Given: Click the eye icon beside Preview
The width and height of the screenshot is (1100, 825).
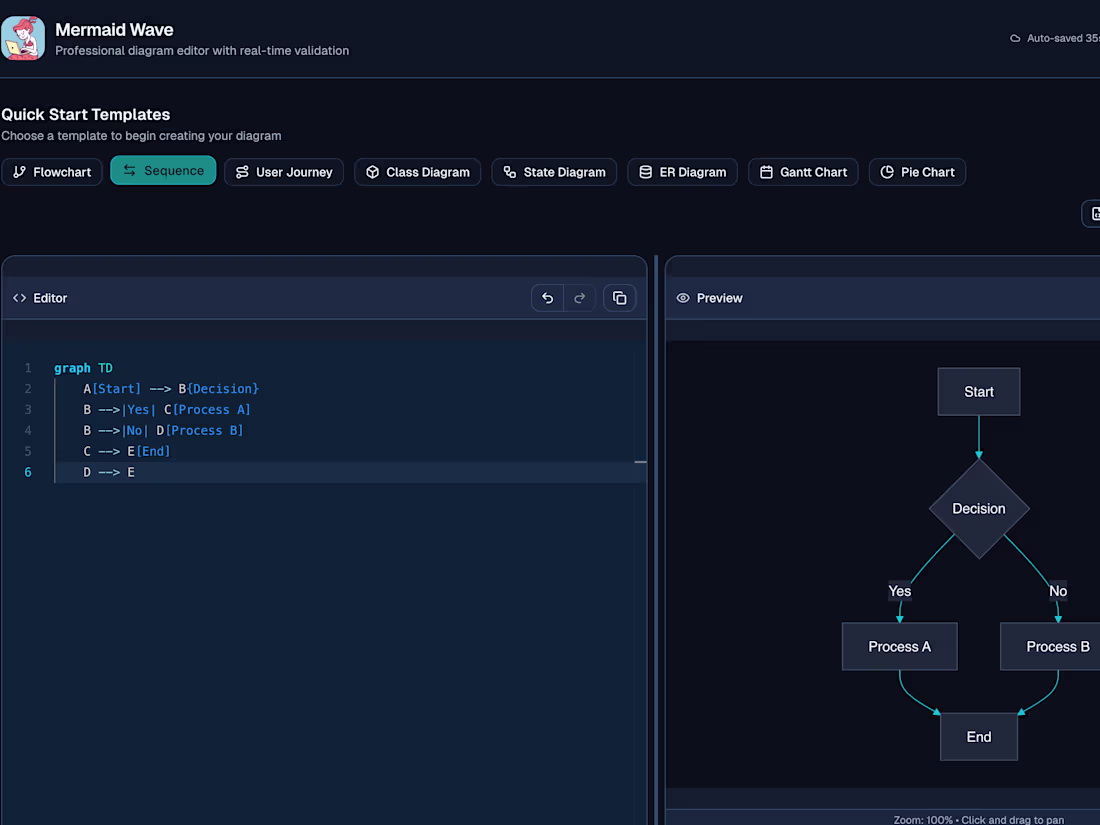Looking at the screenshot, I should tap(683, 298).
